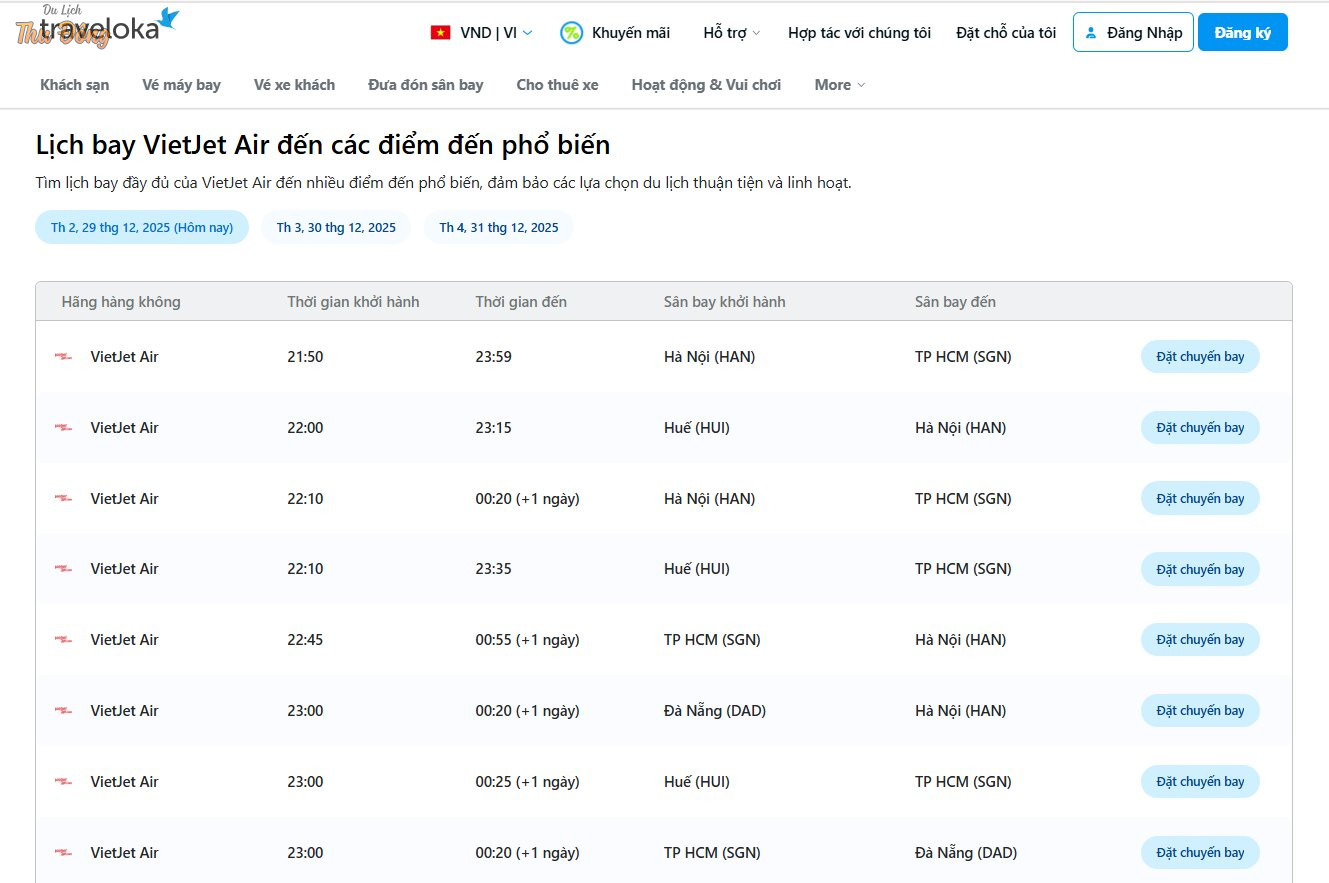
Task: Click the 23:15 arrival time cell
Action: (x=494, y=428)
